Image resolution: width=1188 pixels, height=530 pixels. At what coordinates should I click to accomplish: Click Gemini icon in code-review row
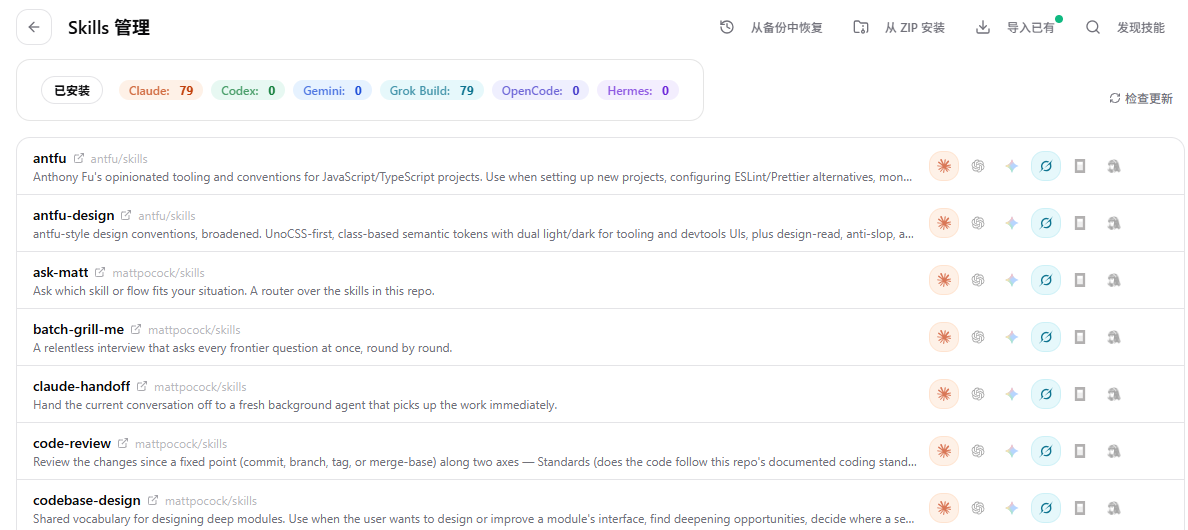pyautogui.click(x=1011, y=450)
